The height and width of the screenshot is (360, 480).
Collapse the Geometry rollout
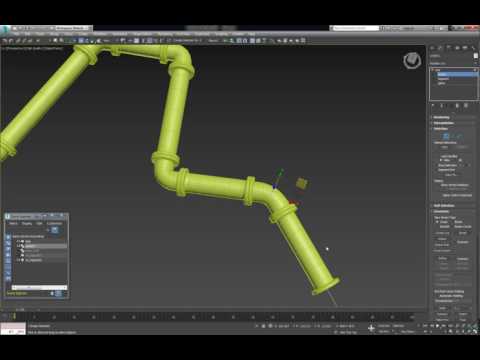[453, 211]
